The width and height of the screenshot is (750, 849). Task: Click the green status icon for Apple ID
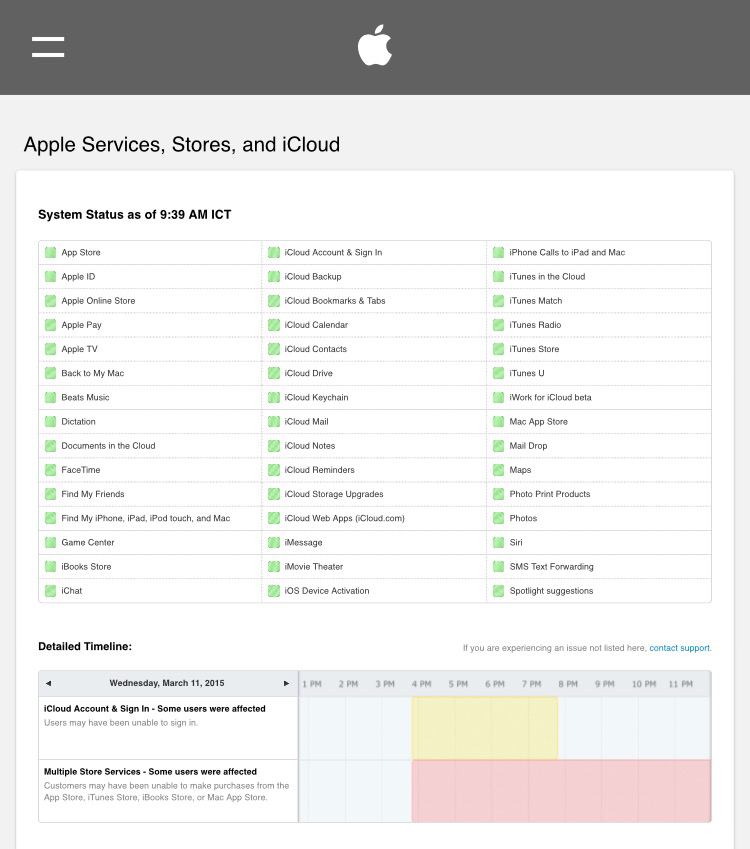pos(50,277)
